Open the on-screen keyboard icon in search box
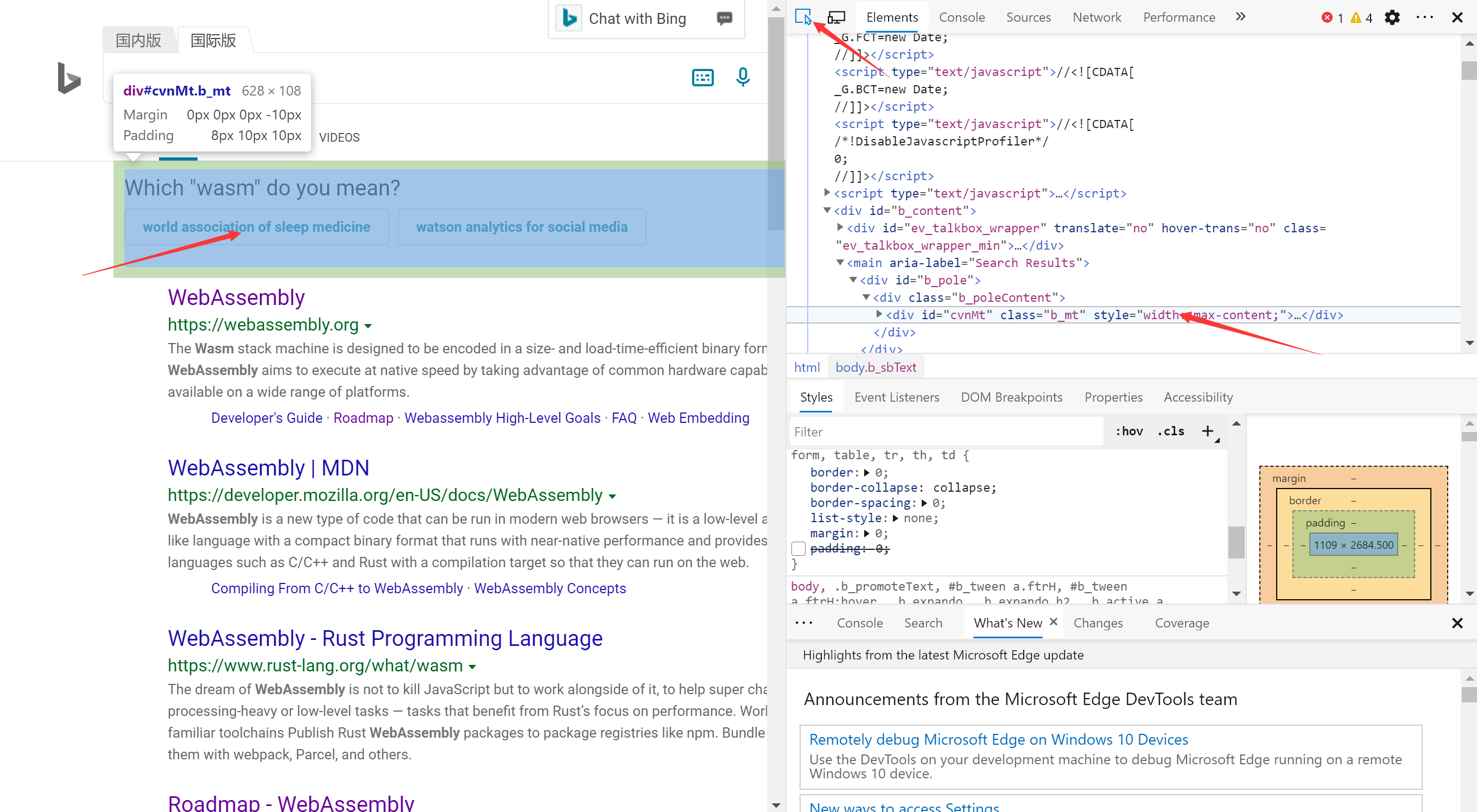This screenshot has width=1477, height=812. tap(702, 78)
